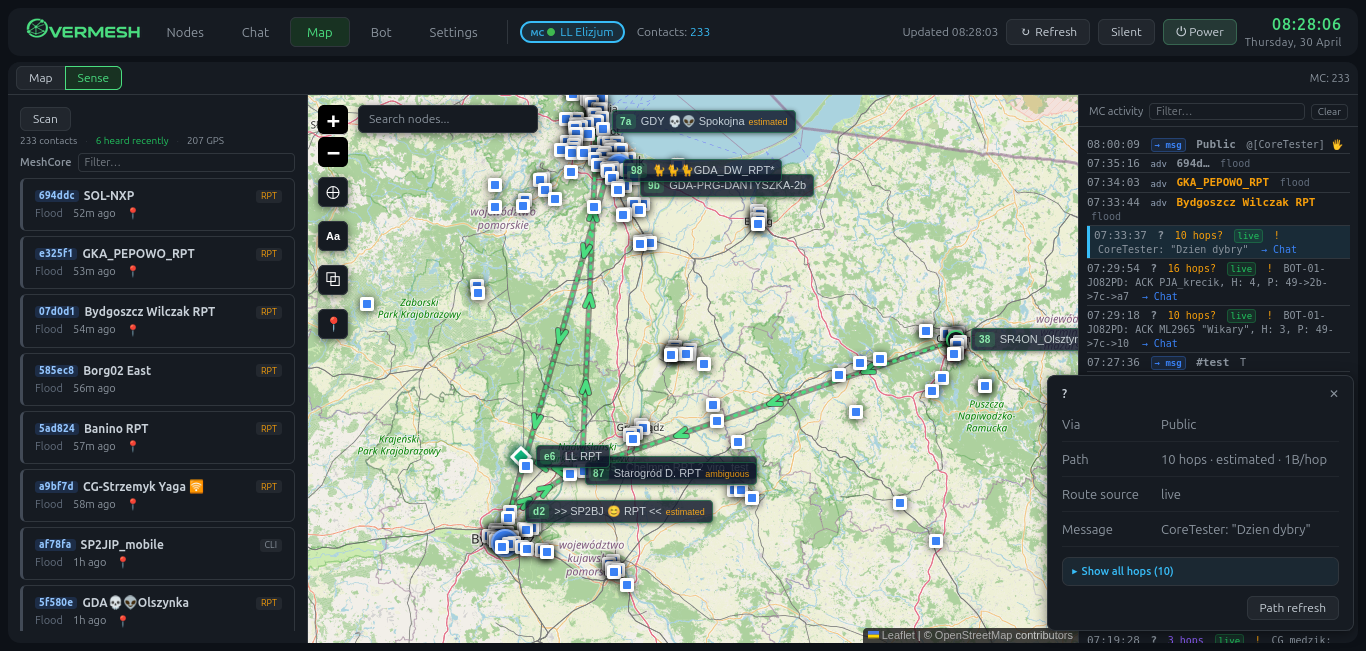
Task: Click the OverMesh logo
Action: [84, 32]
